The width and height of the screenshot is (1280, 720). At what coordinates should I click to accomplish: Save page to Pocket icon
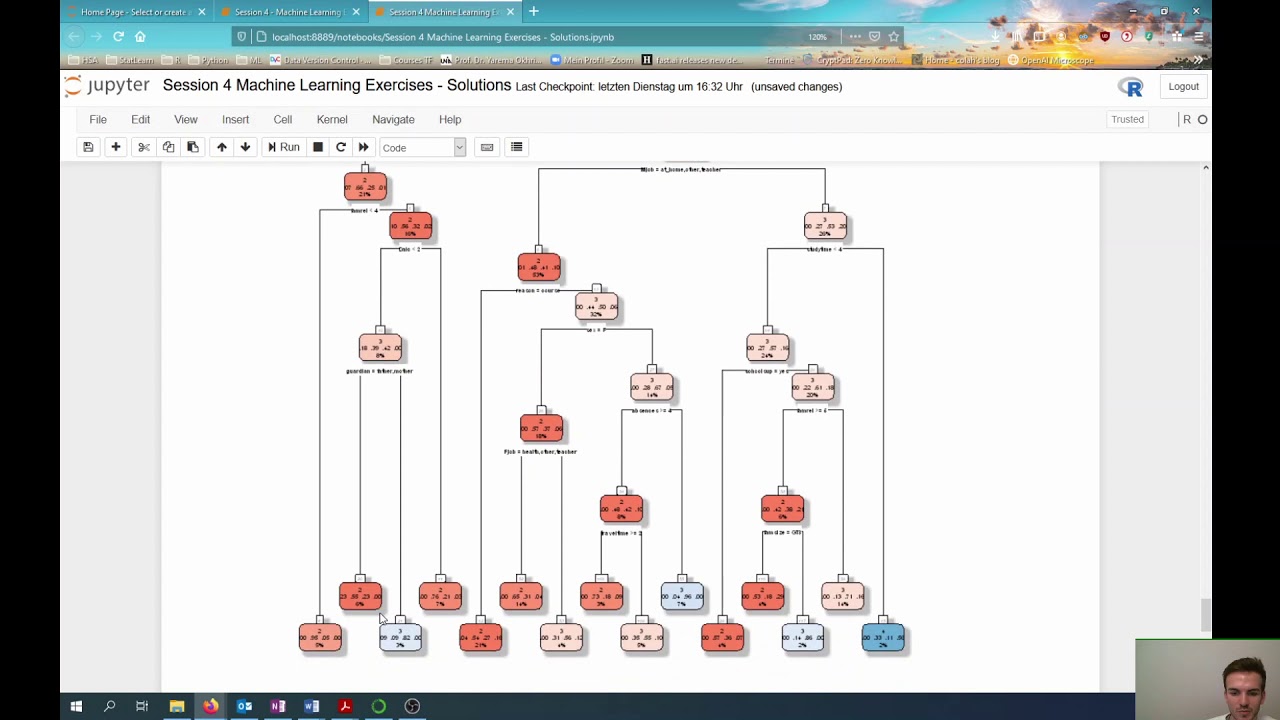point(874,37)
